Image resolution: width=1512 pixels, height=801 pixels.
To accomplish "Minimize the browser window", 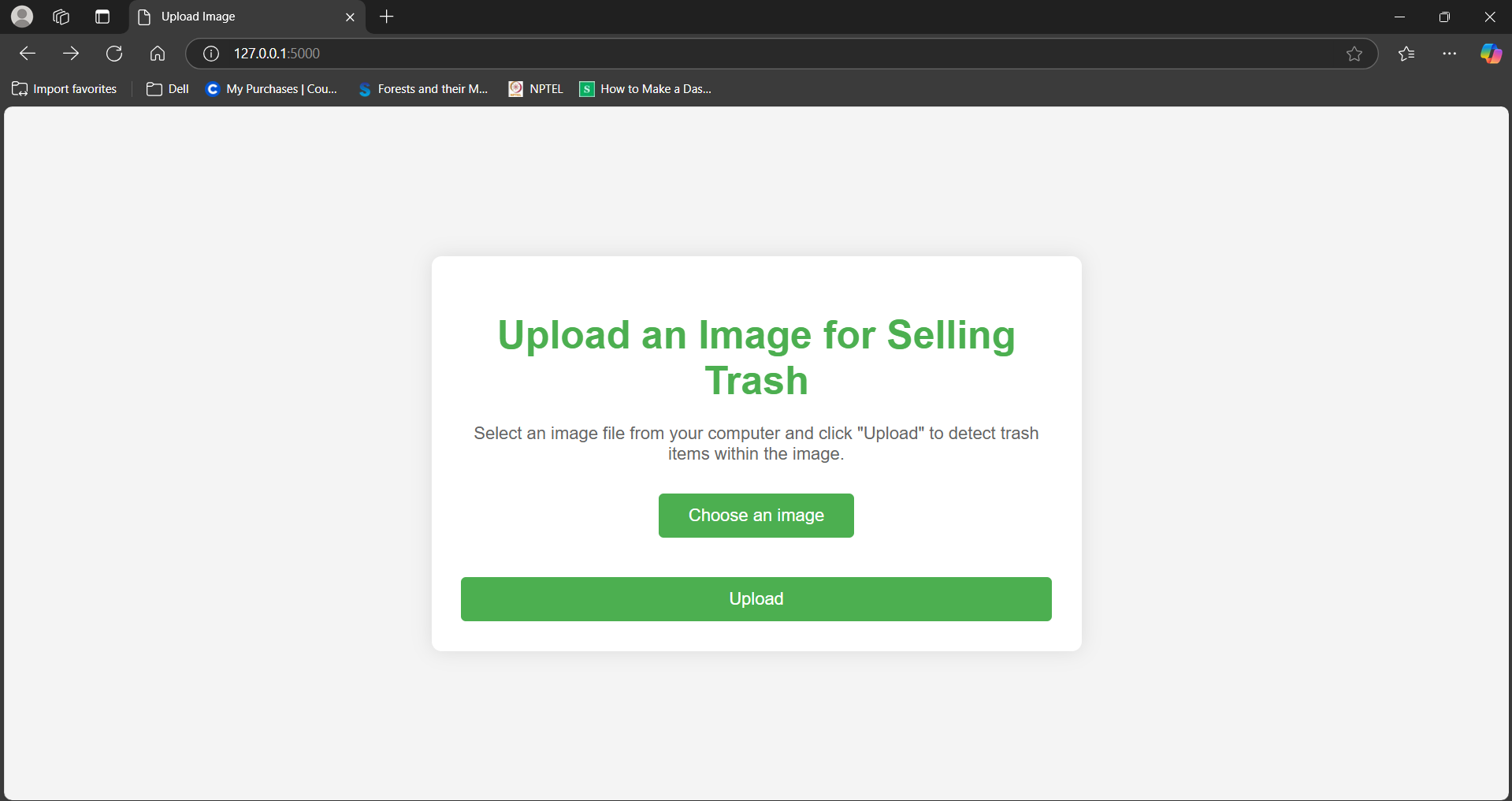I will coord(1399,17).
